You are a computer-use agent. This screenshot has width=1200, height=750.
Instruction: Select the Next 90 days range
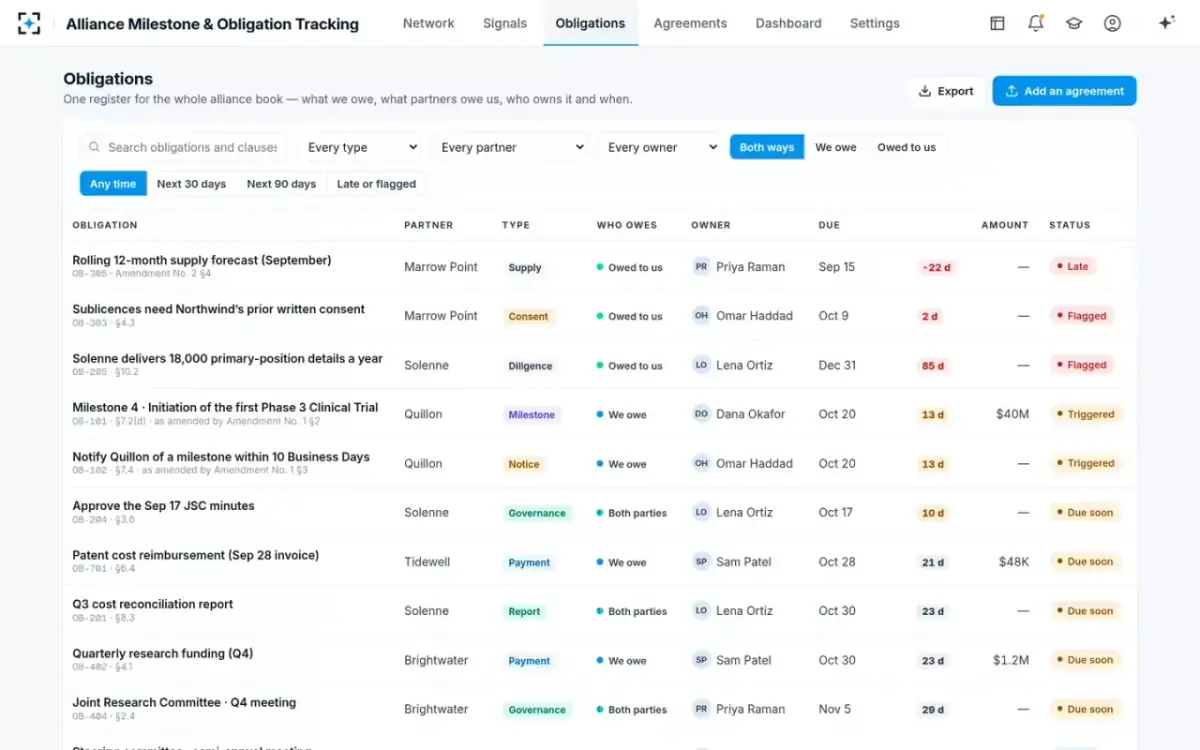pos(281,184)
